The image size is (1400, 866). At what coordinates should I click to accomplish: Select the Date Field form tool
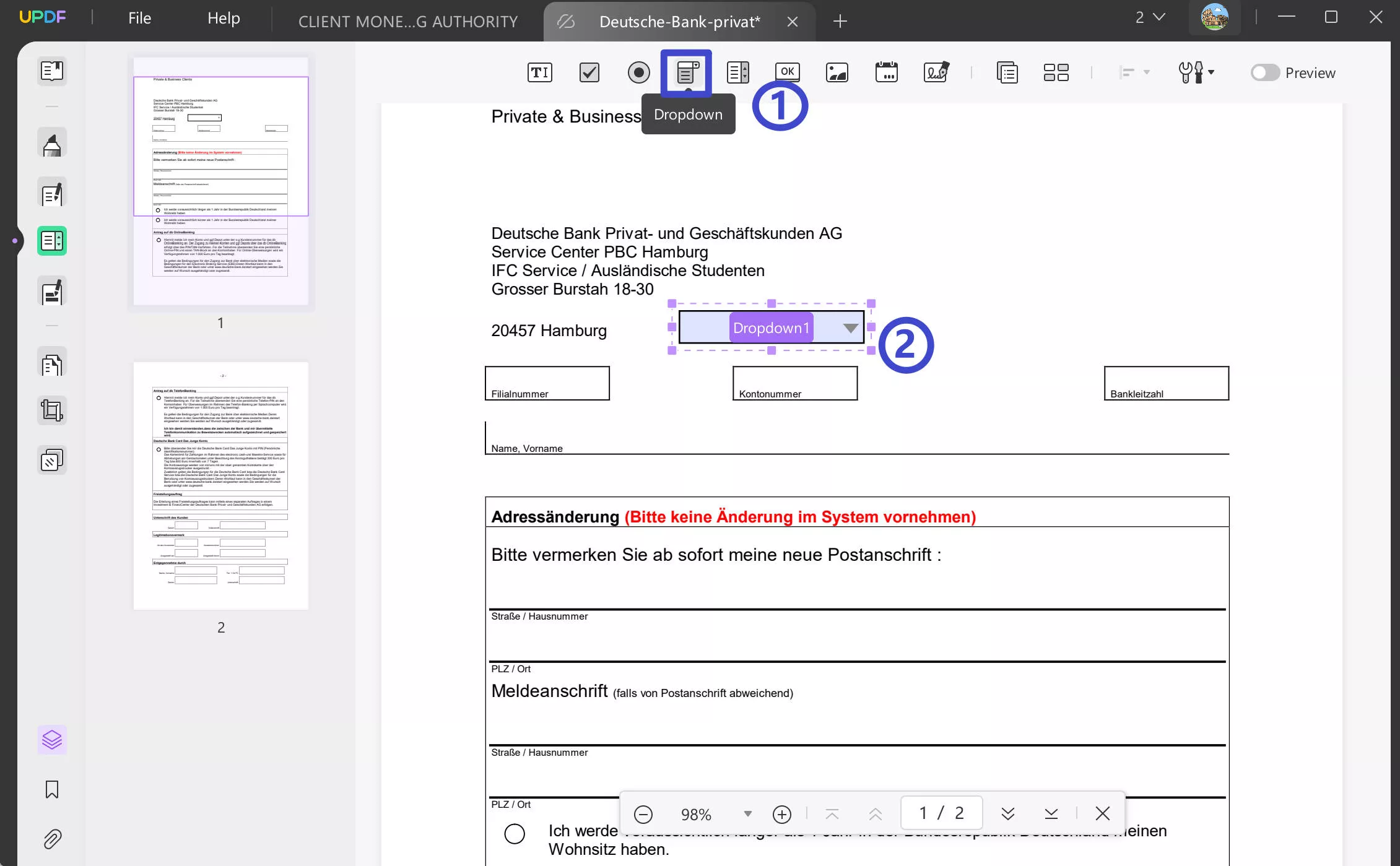click(886, 72)
